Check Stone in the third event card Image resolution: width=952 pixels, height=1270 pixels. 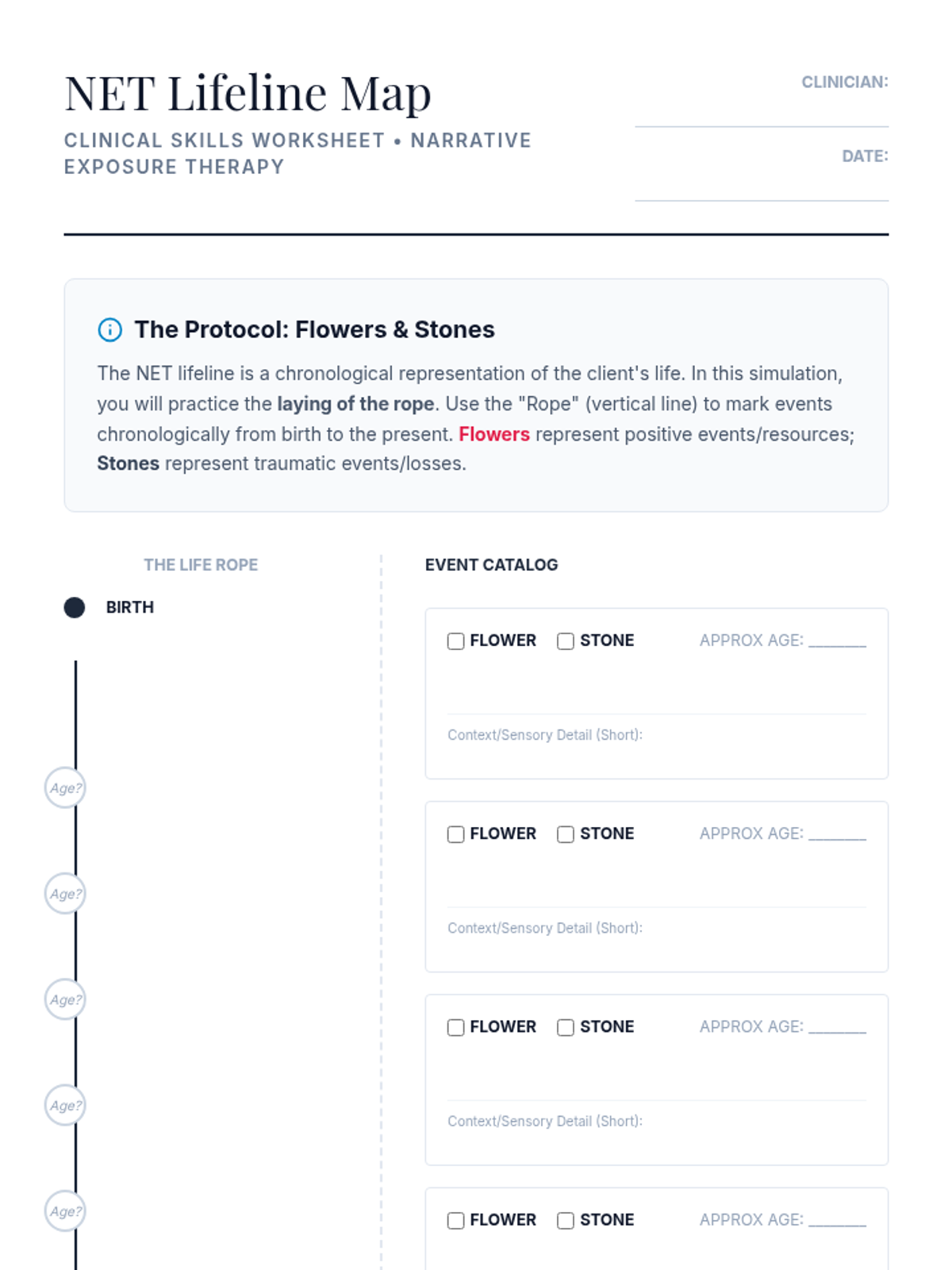566,1027
